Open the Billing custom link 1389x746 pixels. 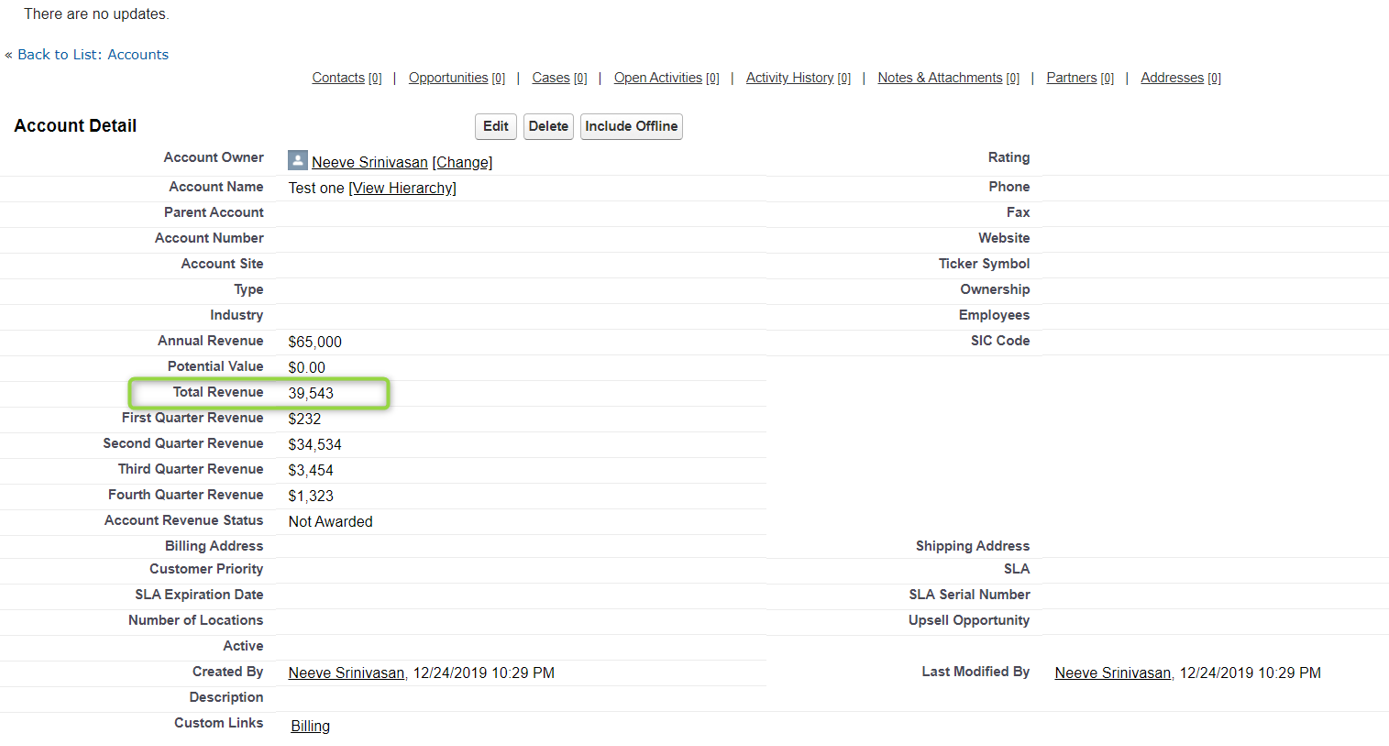coord(310,726)
